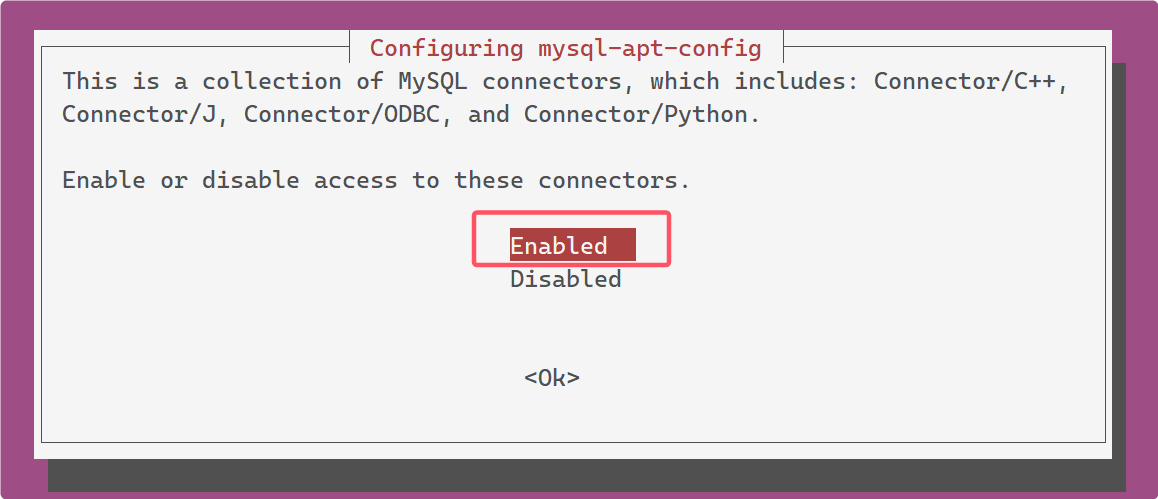
Task: Click the word 'Configuring' in the title
Action: [x=446, y=49]
